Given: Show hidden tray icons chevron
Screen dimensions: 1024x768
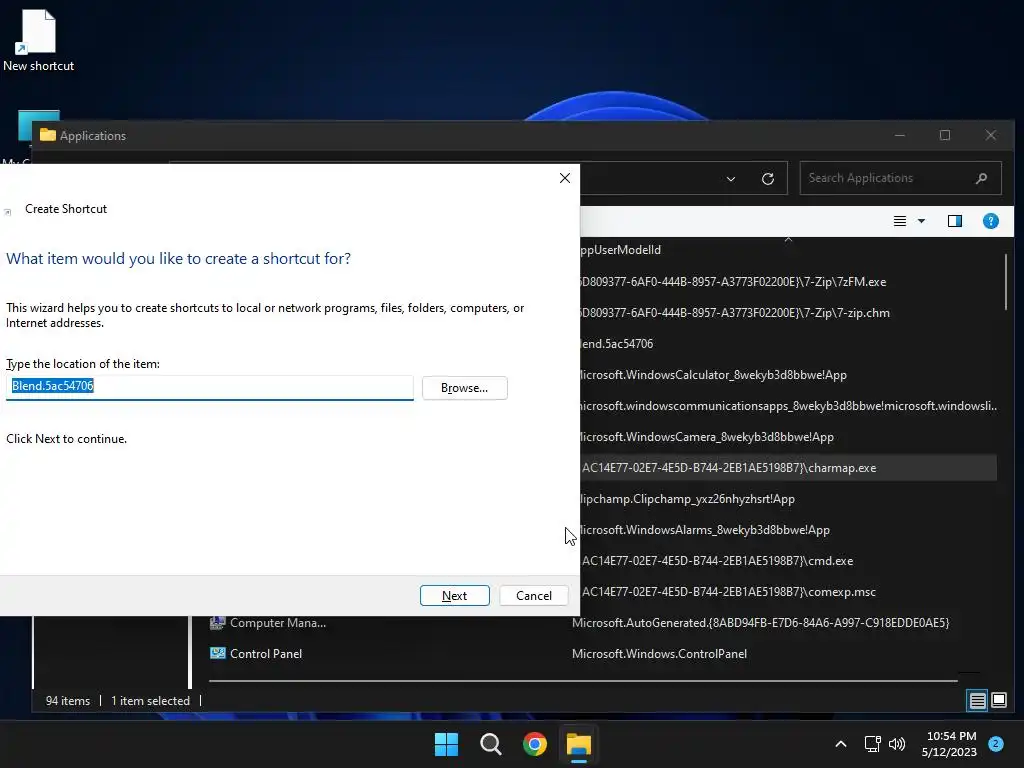Looking at the screenshot, I should (x=840, y=744).
